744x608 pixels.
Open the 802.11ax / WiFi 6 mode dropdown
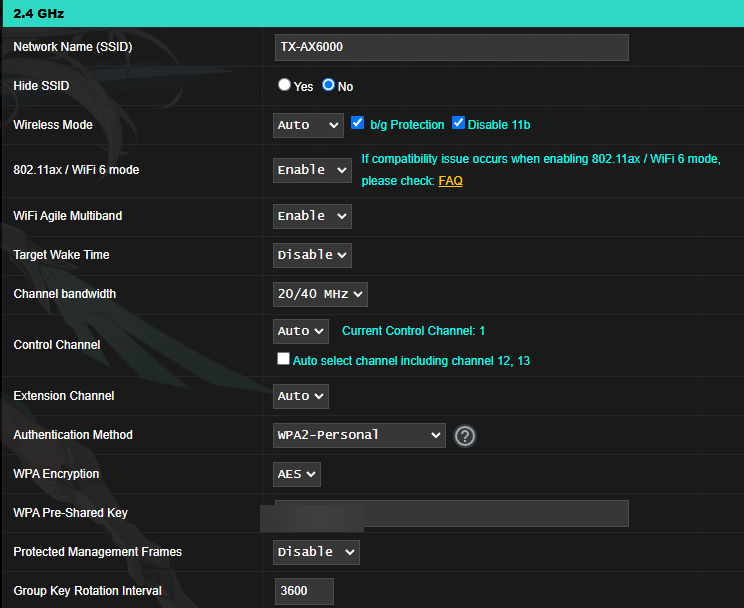(x=312, y=170)
